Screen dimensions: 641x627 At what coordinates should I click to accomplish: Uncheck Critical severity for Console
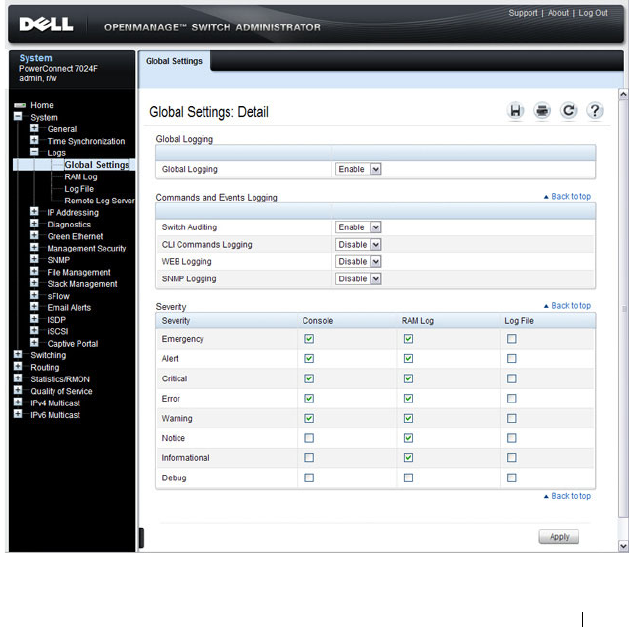[309, 378]
